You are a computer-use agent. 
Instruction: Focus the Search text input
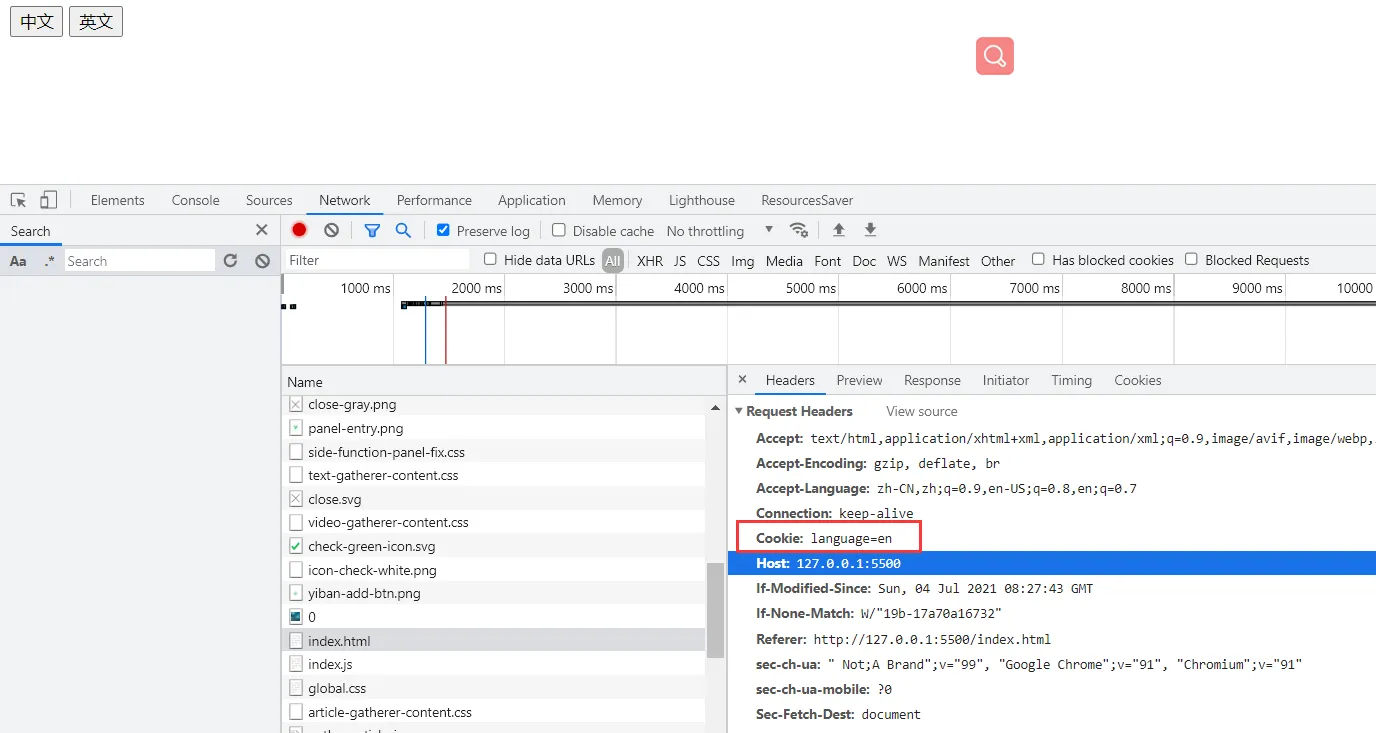tap(140, 261)
